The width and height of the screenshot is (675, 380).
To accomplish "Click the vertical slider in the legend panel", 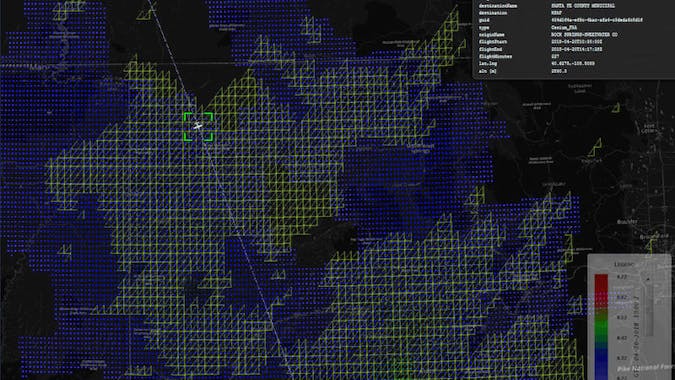I will [649, 306].
